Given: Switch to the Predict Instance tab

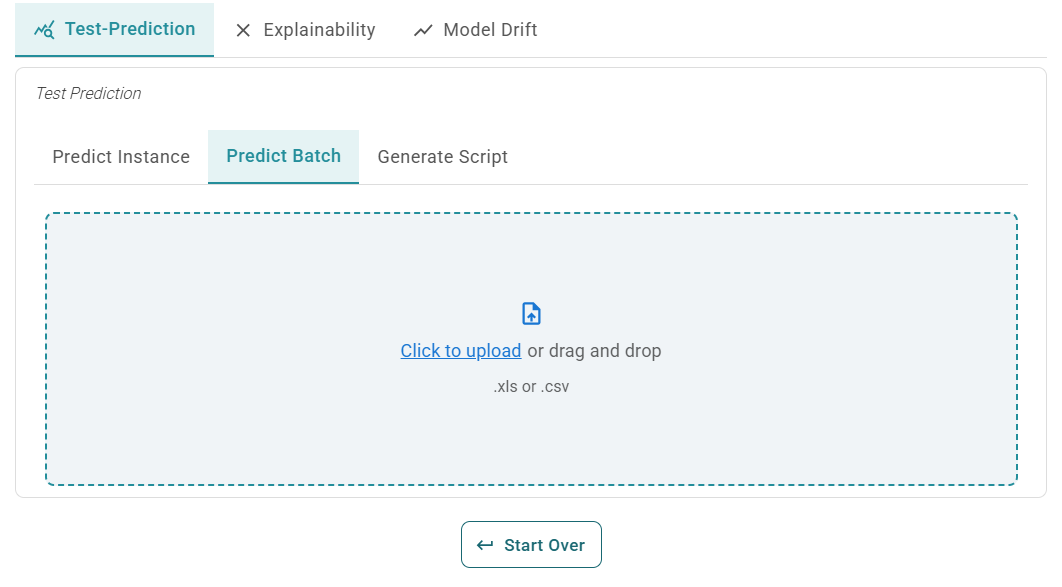Looking at the screenshot, I should coord(119,157).
